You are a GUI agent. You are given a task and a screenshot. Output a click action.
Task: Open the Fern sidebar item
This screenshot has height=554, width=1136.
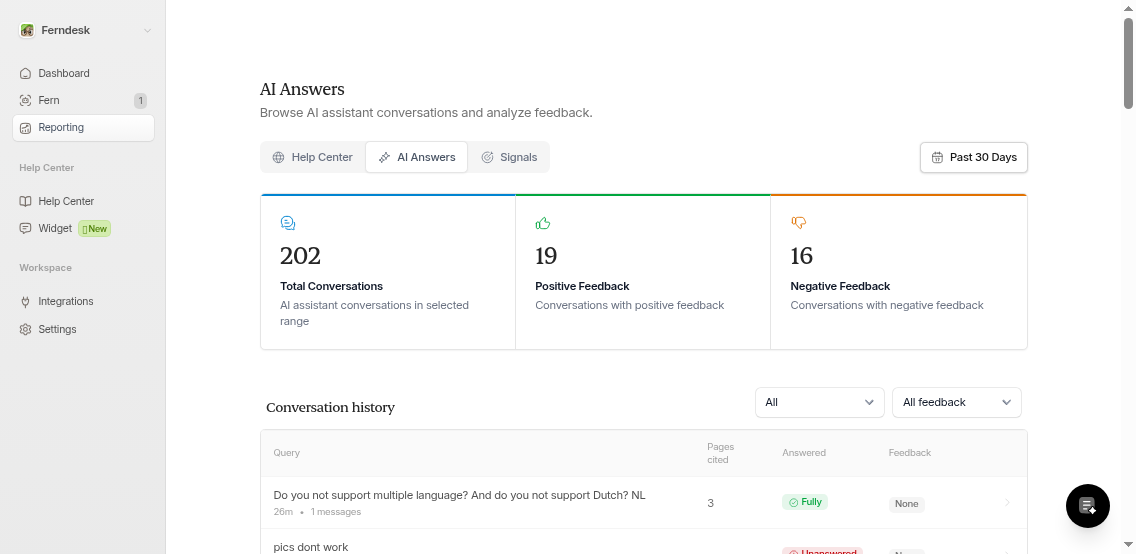point(83,101)
